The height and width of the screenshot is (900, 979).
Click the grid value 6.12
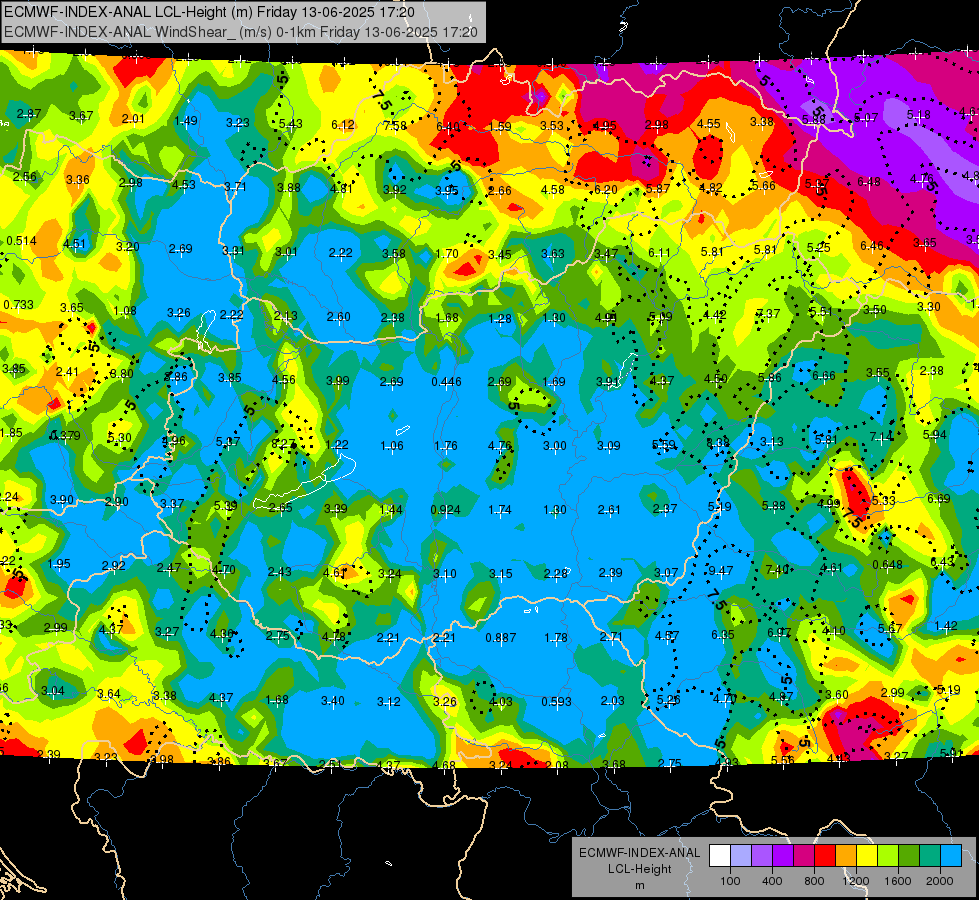(343, 125)
